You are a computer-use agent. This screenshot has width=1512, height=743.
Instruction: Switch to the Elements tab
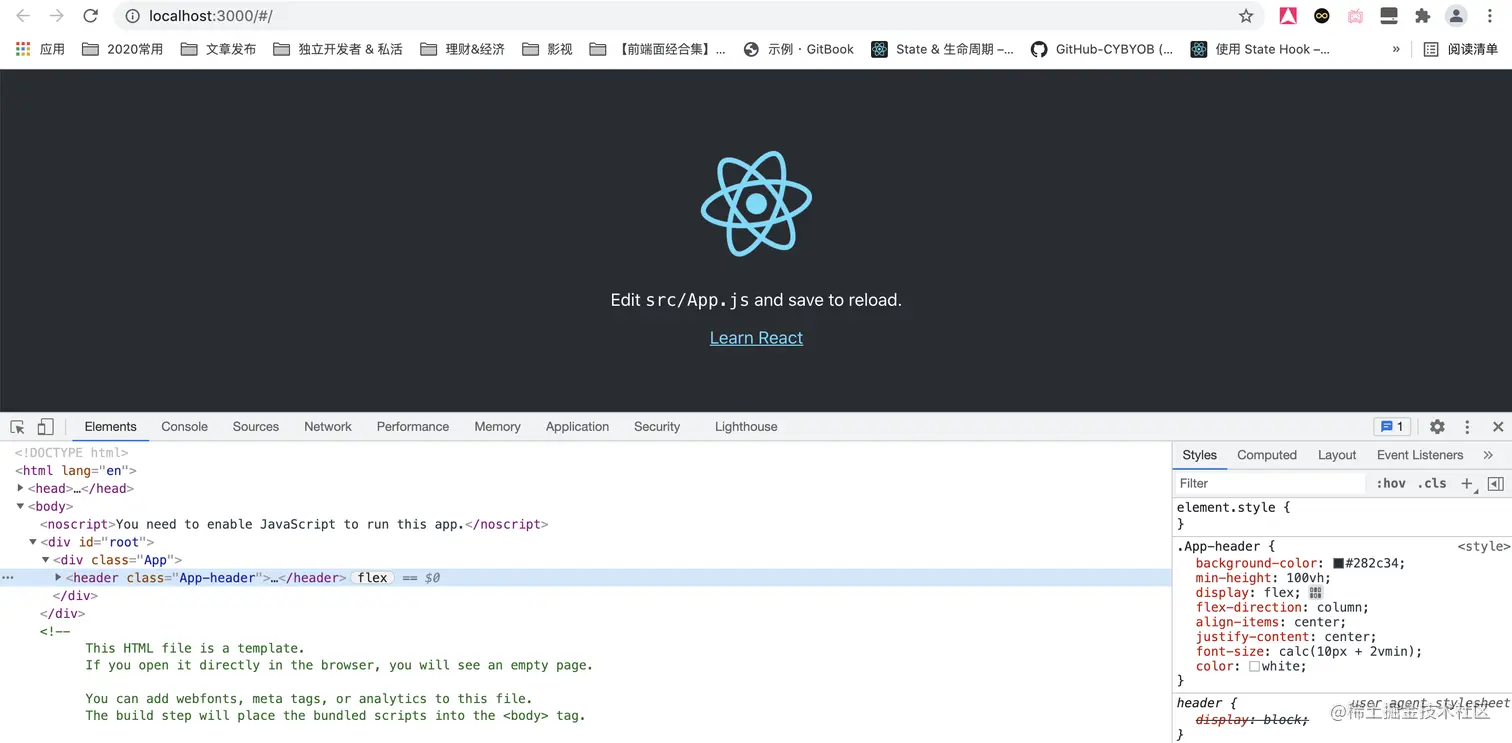coord(110,427)
